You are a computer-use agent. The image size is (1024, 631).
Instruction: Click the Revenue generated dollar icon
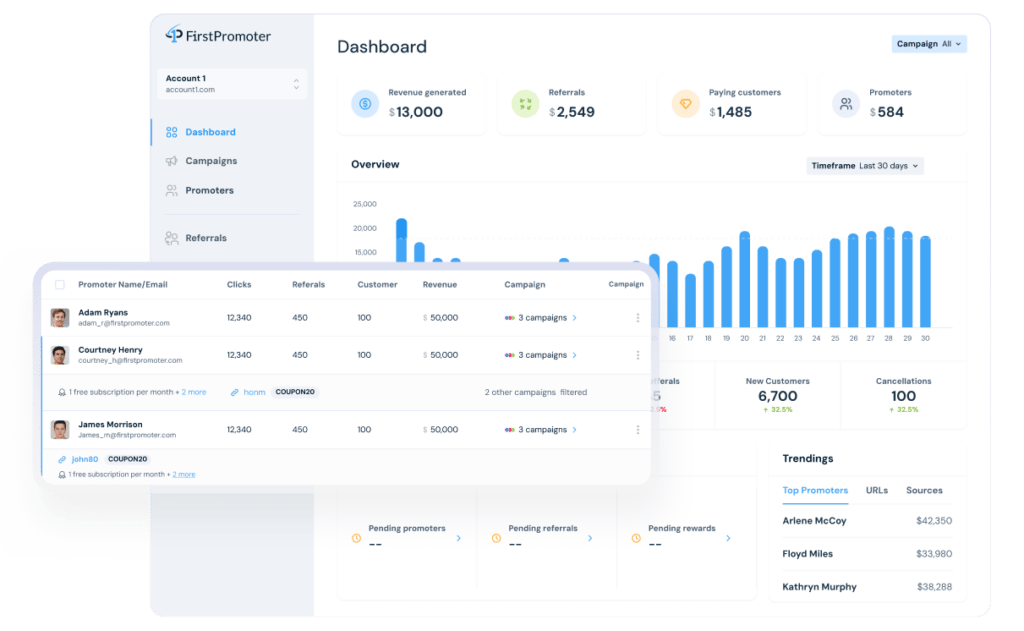[365, 104]
